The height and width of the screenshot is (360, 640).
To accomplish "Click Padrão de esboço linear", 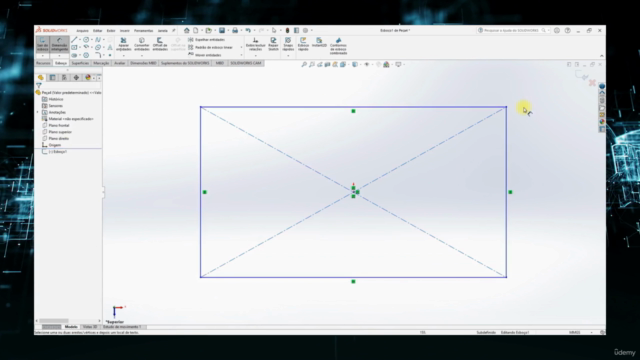I will point(211,47).
